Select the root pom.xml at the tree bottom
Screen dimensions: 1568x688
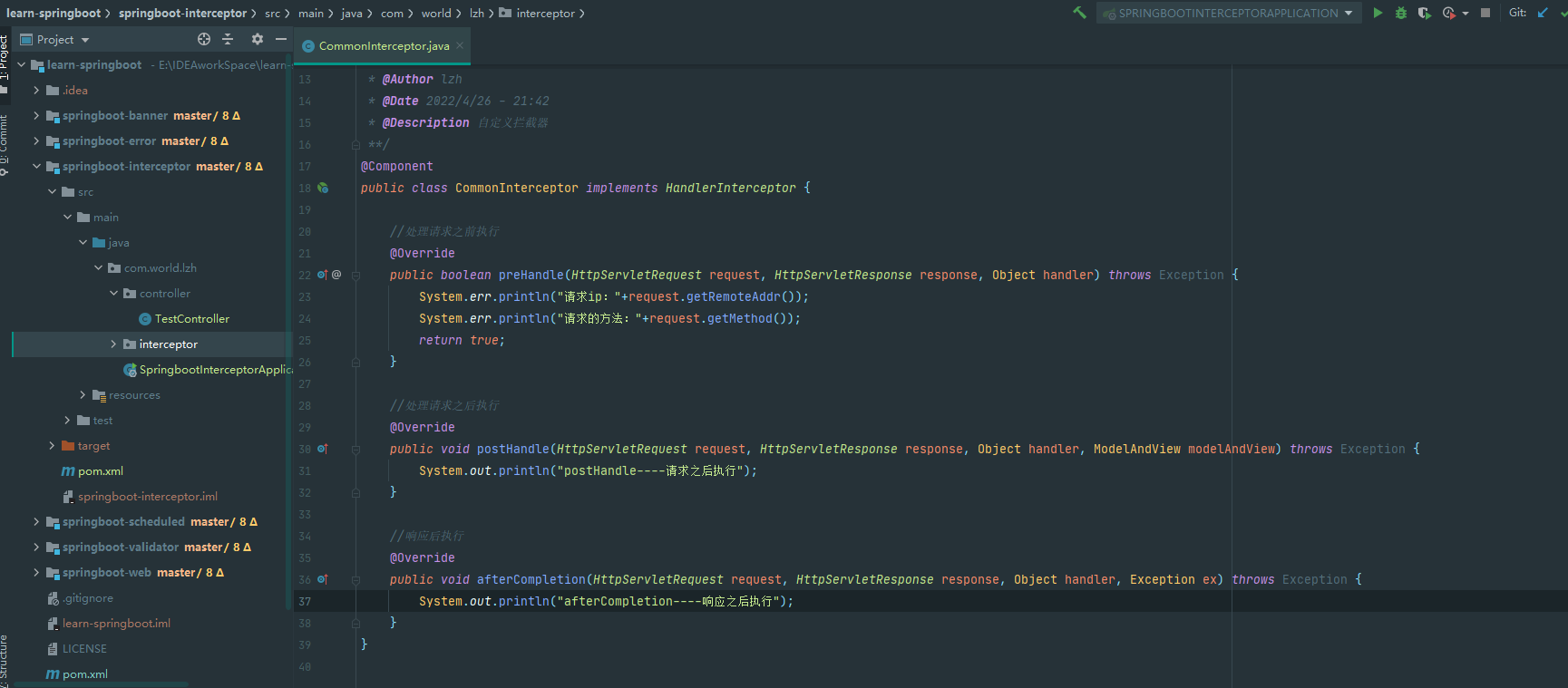tap(77, 673)
